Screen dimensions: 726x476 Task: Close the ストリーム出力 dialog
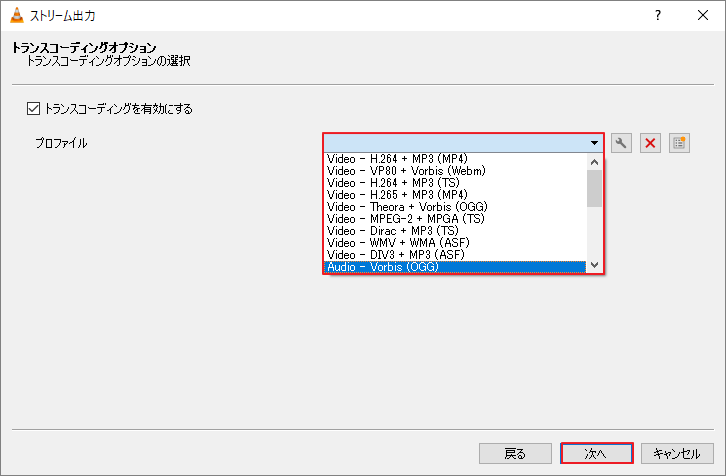click(703, 15)
